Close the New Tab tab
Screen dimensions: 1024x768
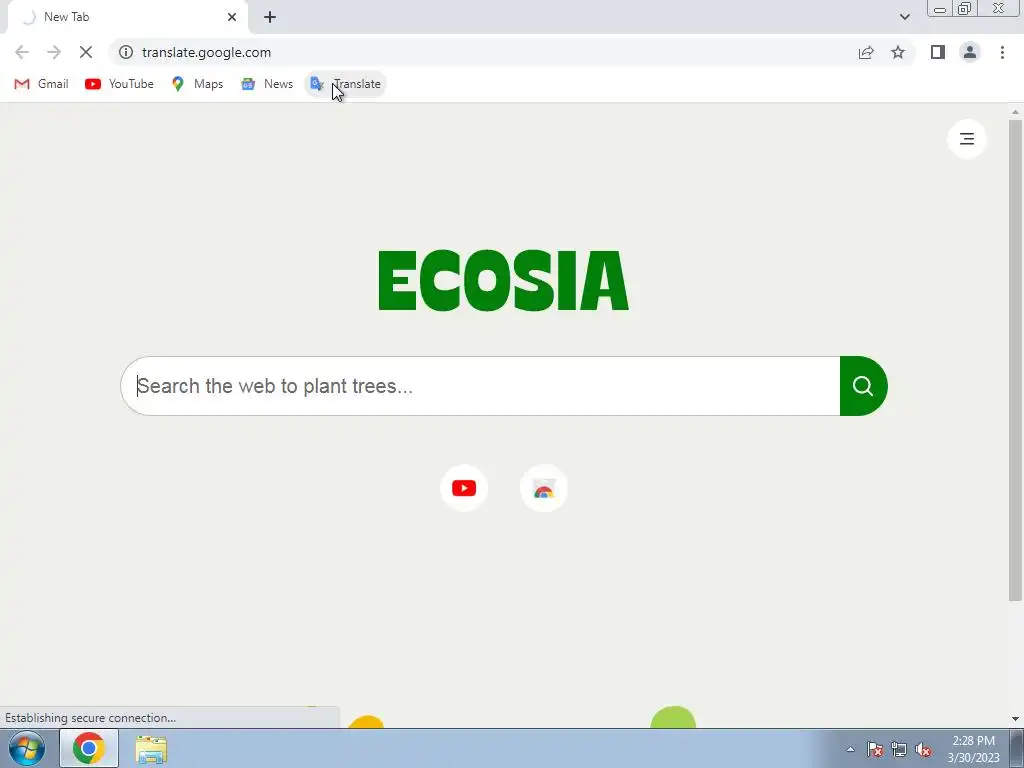pyautogui.click(x=232, y=17)
